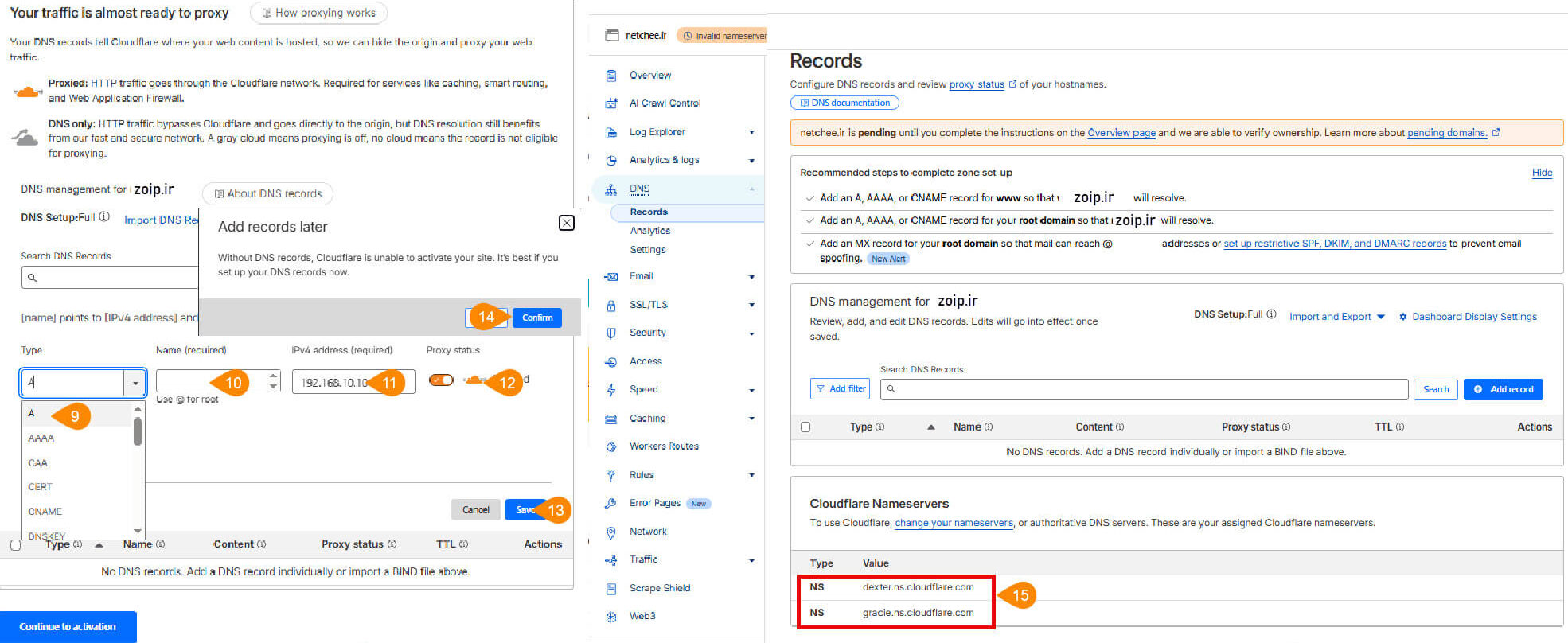Viewport: 1568px width, 643px height.
Task: Click the Caching icon in the sidebar
Action: click(x=611, y=419)
